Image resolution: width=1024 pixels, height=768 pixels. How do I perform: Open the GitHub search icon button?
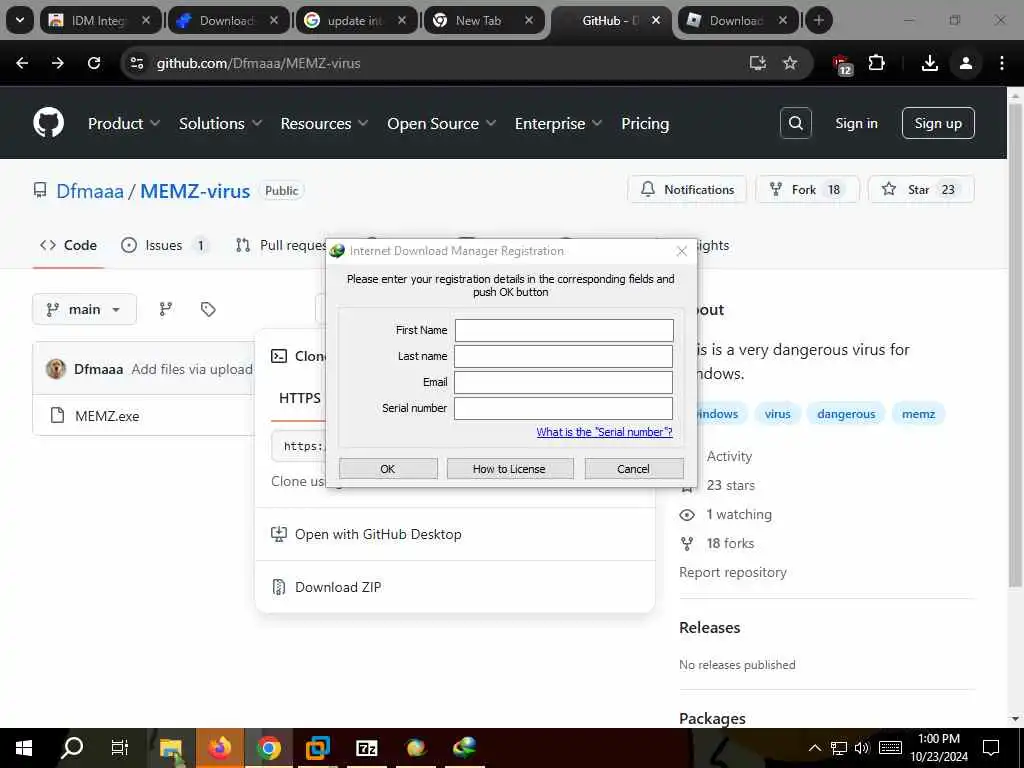[795, 123]
